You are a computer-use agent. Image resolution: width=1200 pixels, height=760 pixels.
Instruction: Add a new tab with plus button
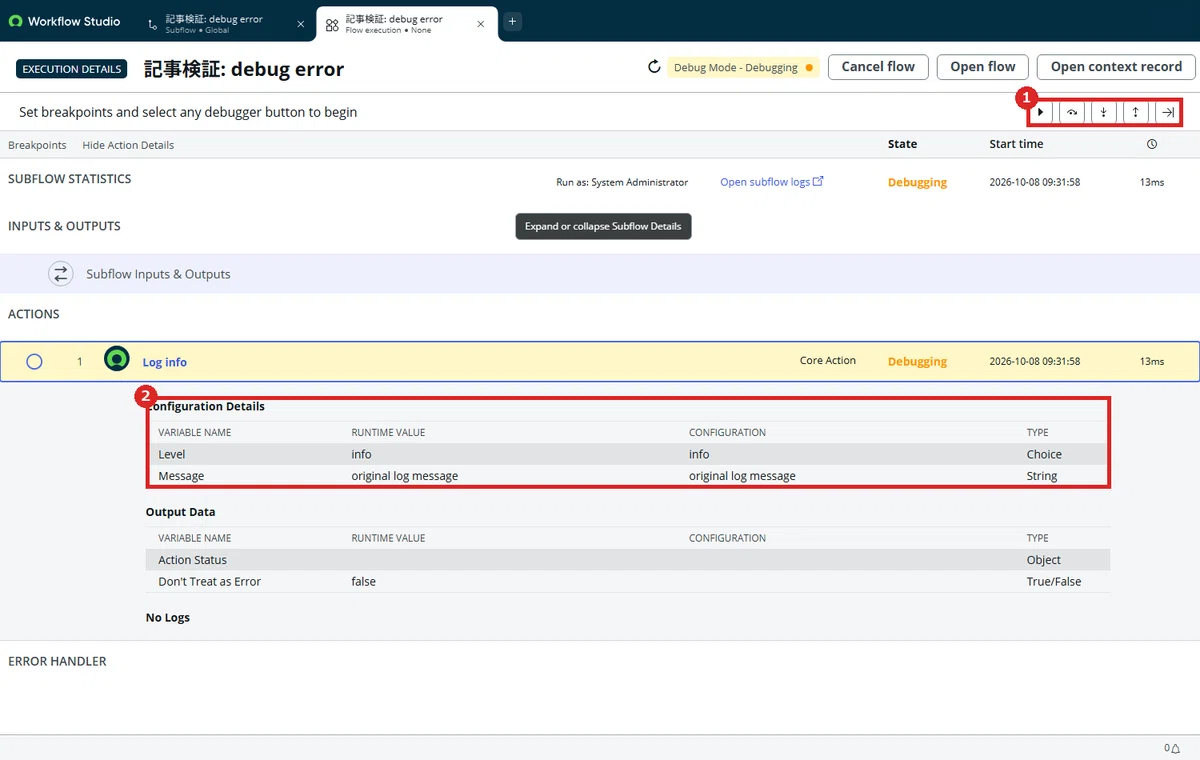tap(512, 21)
